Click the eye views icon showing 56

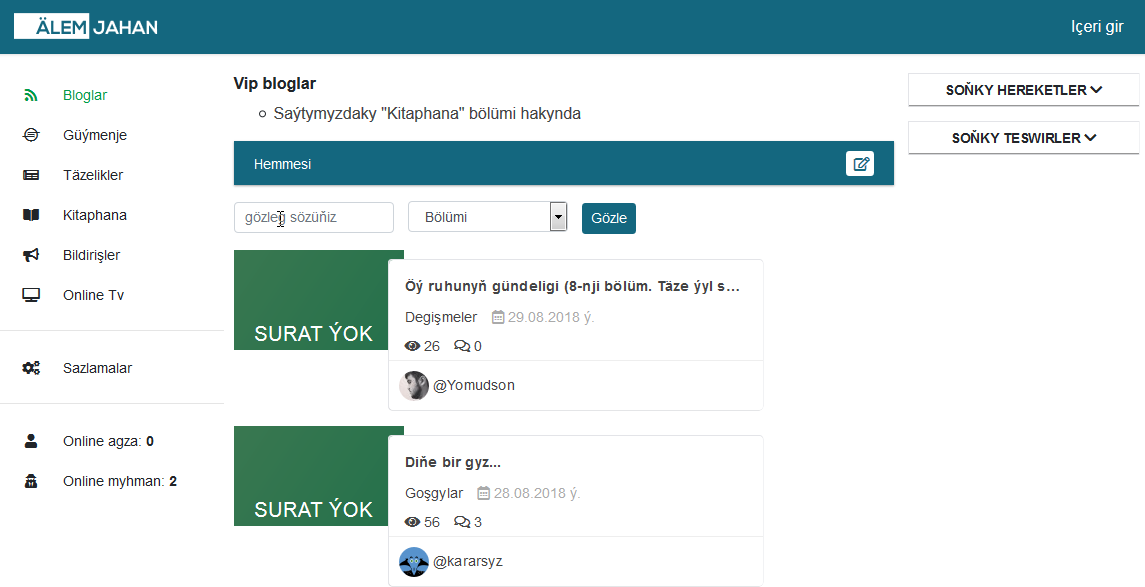pos(413,522)
